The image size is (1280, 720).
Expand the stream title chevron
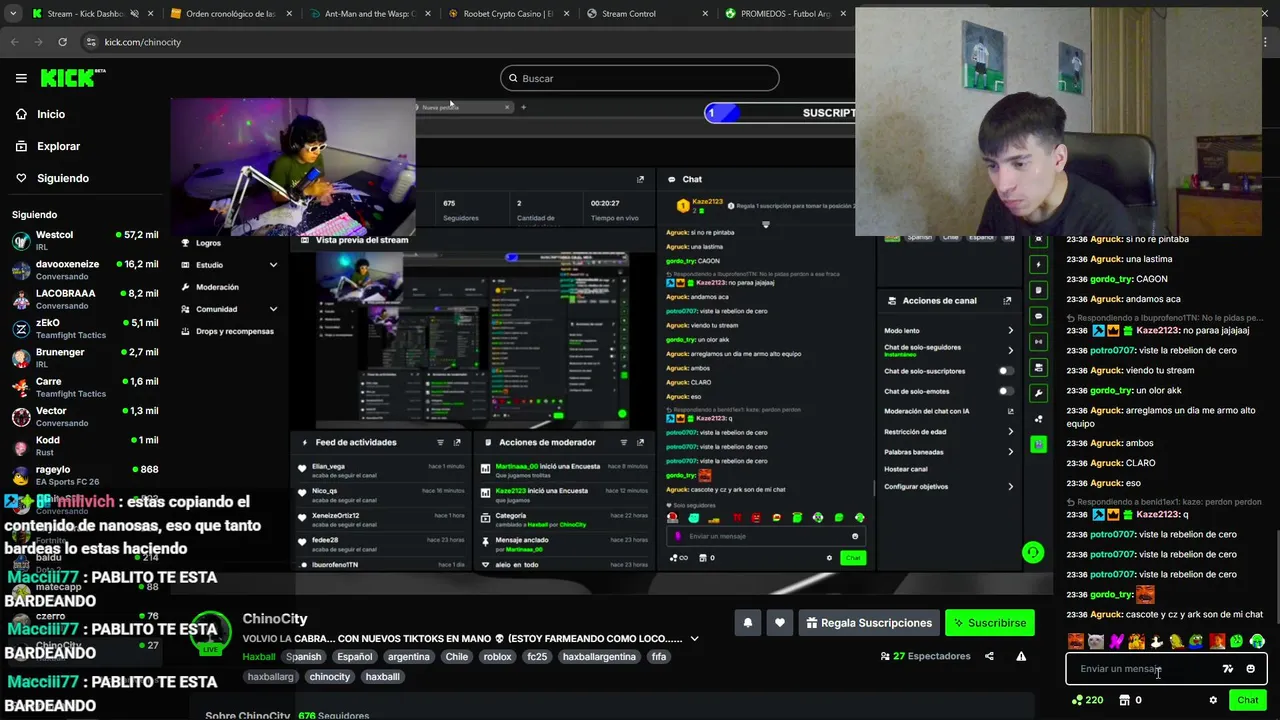(694, 638)
